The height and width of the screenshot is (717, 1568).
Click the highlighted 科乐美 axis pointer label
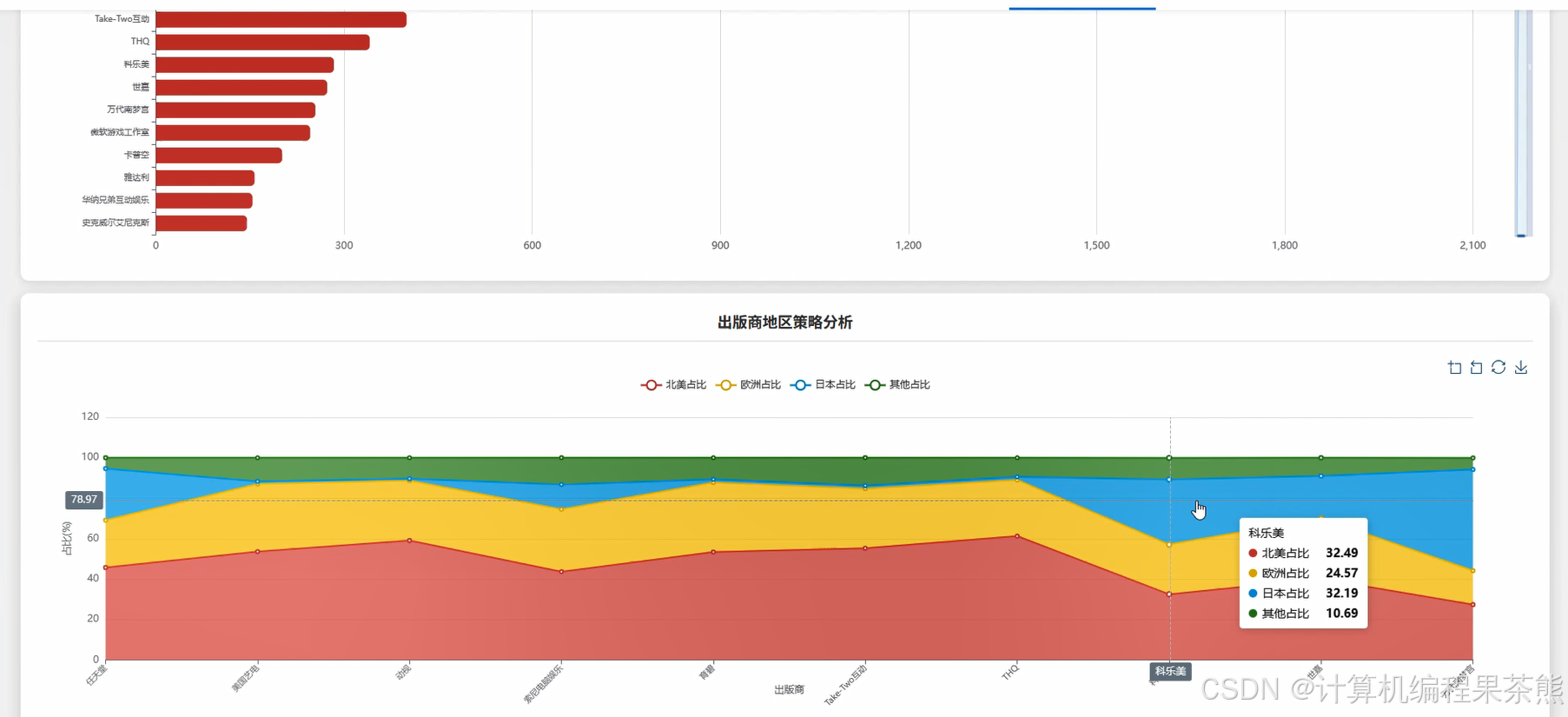(x=1170, y=671)
